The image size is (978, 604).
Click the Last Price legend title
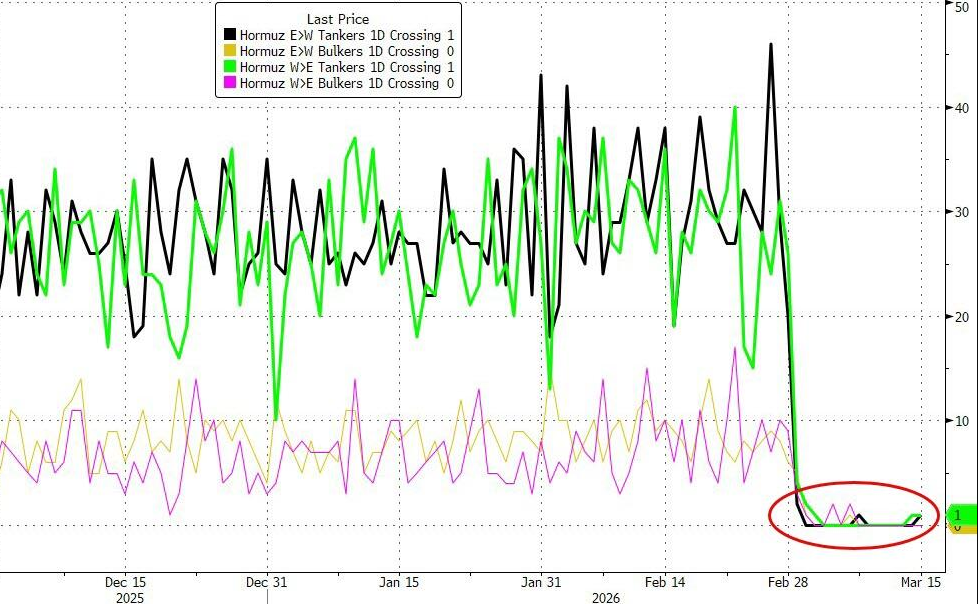click(338, 19)
